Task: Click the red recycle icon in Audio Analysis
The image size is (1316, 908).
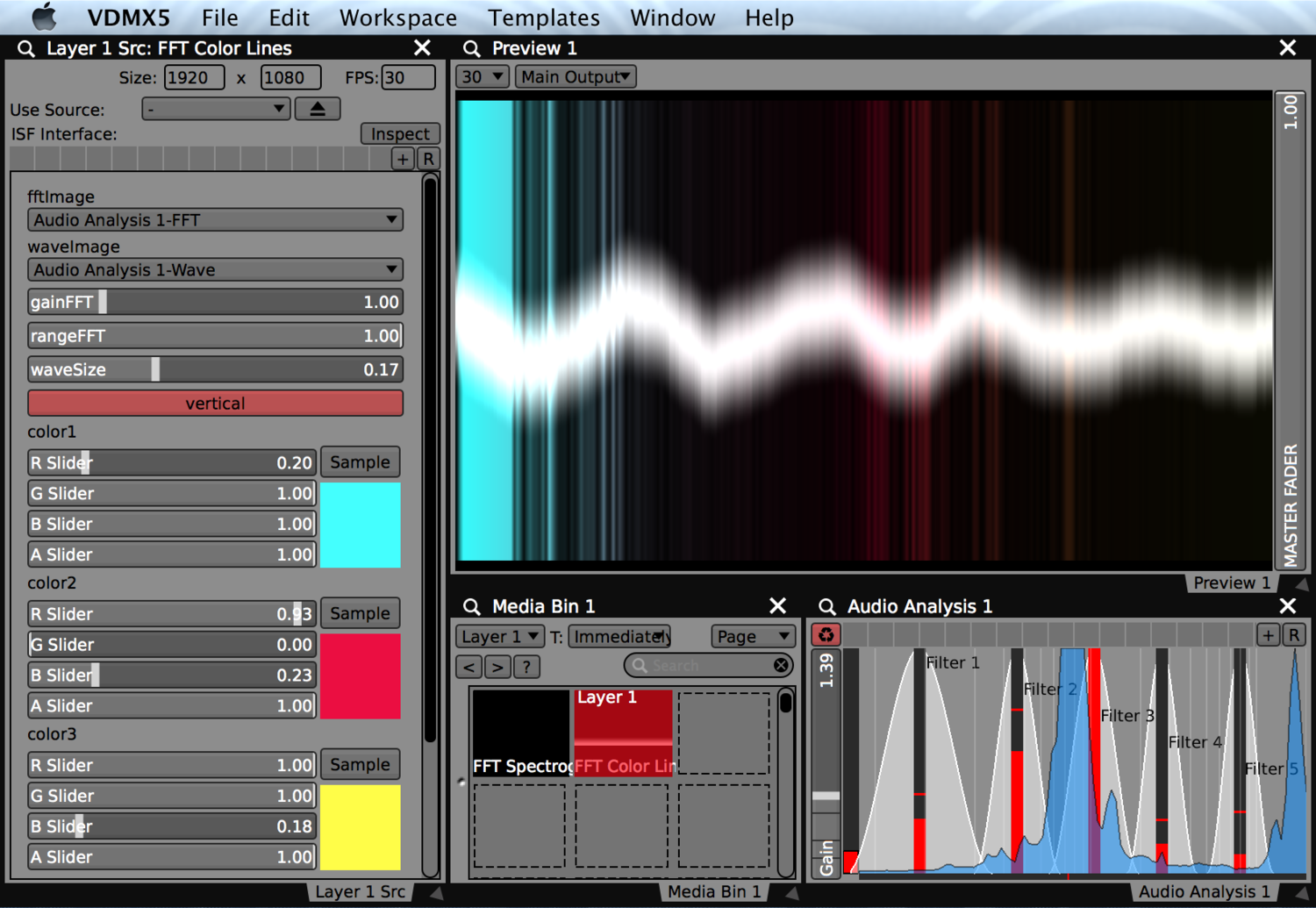Action: 826,634
